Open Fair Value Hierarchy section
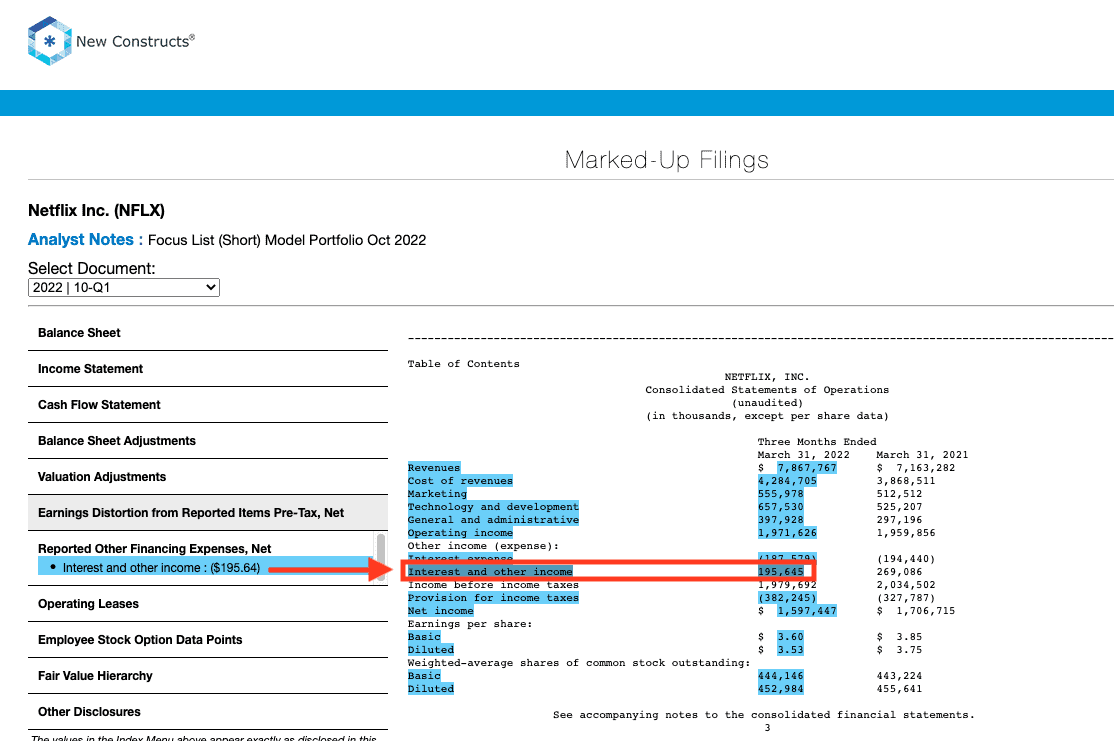The image size is (1114, 741). [x=207, y=676]
